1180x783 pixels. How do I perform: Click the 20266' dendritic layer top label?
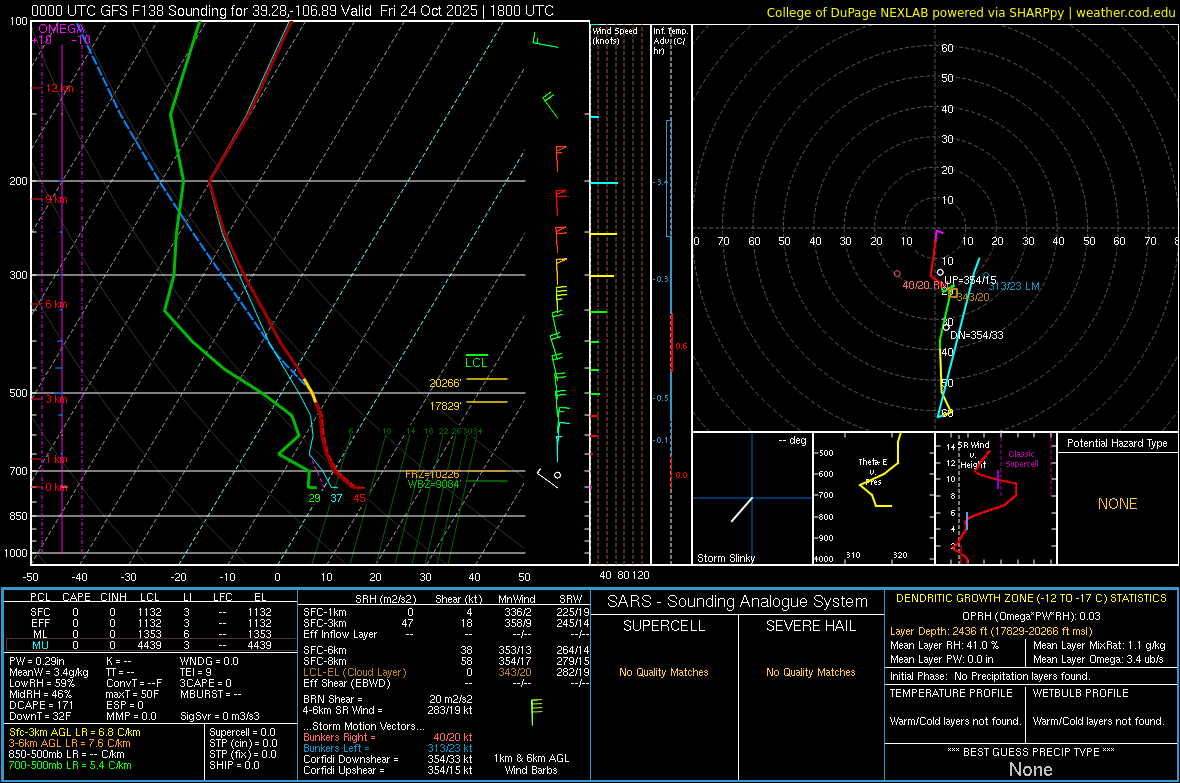[446, 383]
